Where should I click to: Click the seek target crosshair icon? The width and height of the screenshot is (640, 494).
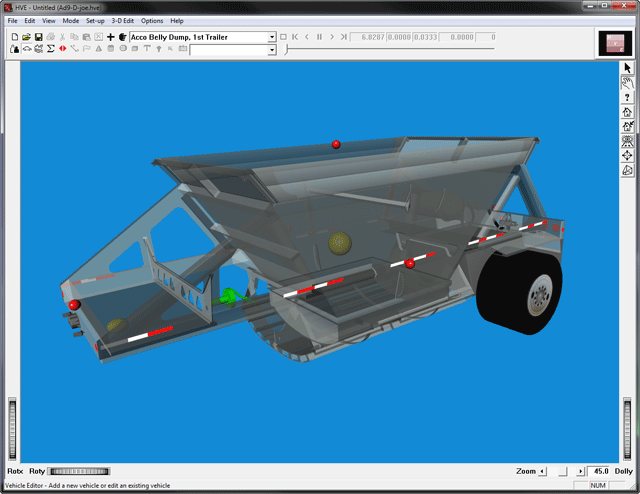[627, 155]
